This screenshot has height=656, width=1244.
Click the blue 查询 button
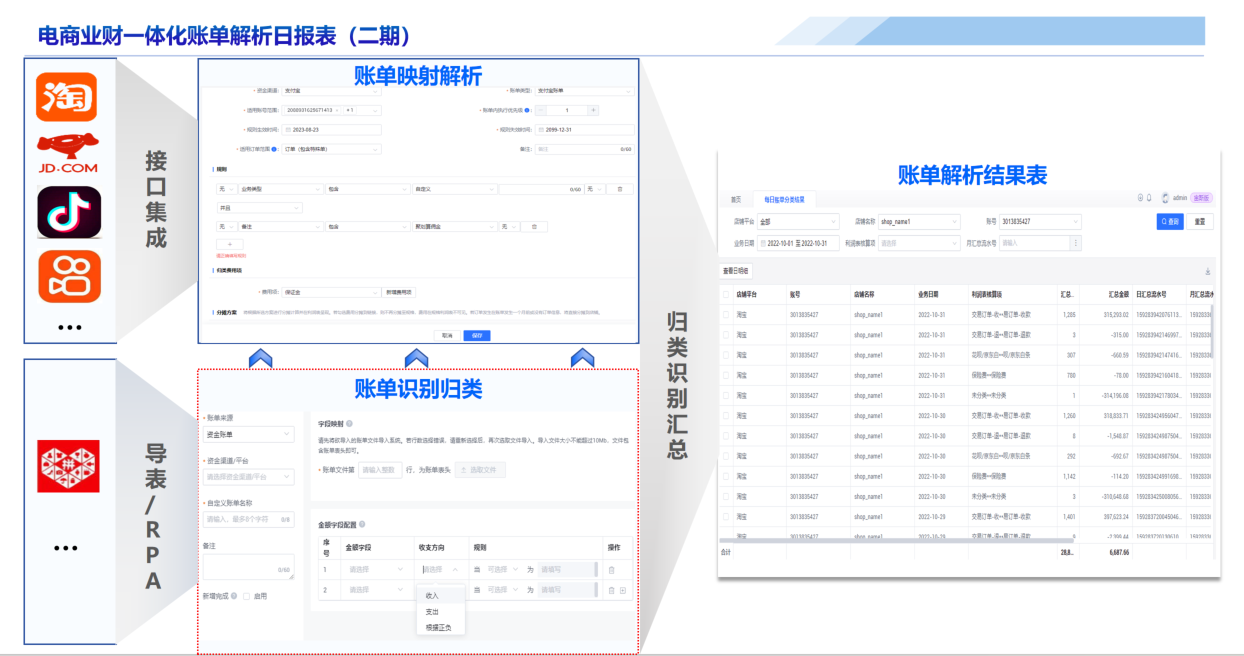pos(1169,221)
